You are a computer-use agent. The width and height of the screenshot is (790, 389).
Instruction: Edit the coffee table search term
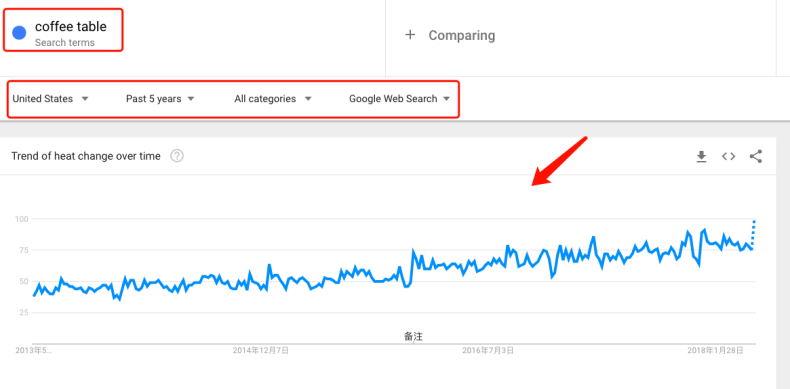(x=71, y=26)
